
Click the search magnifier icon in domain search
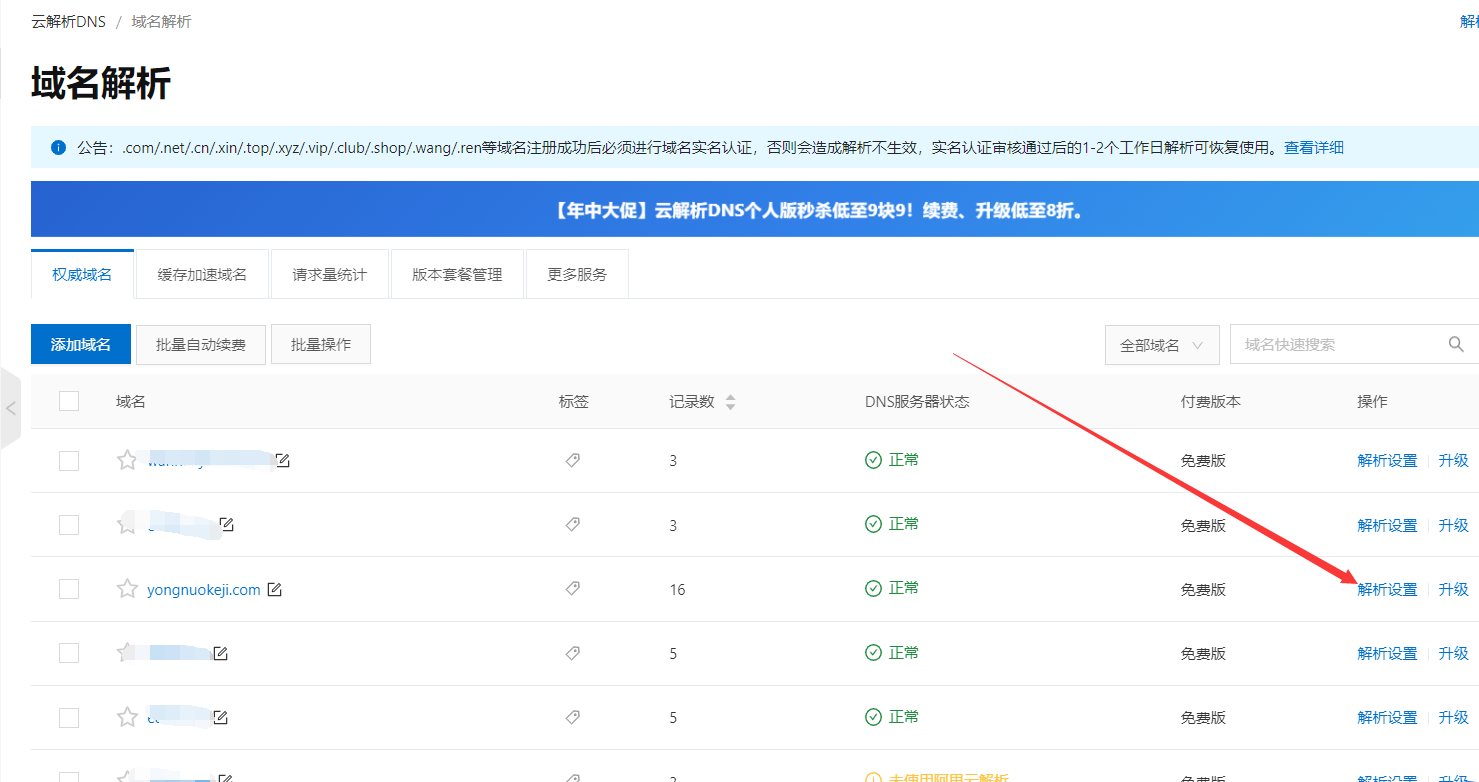(1456, 344)
